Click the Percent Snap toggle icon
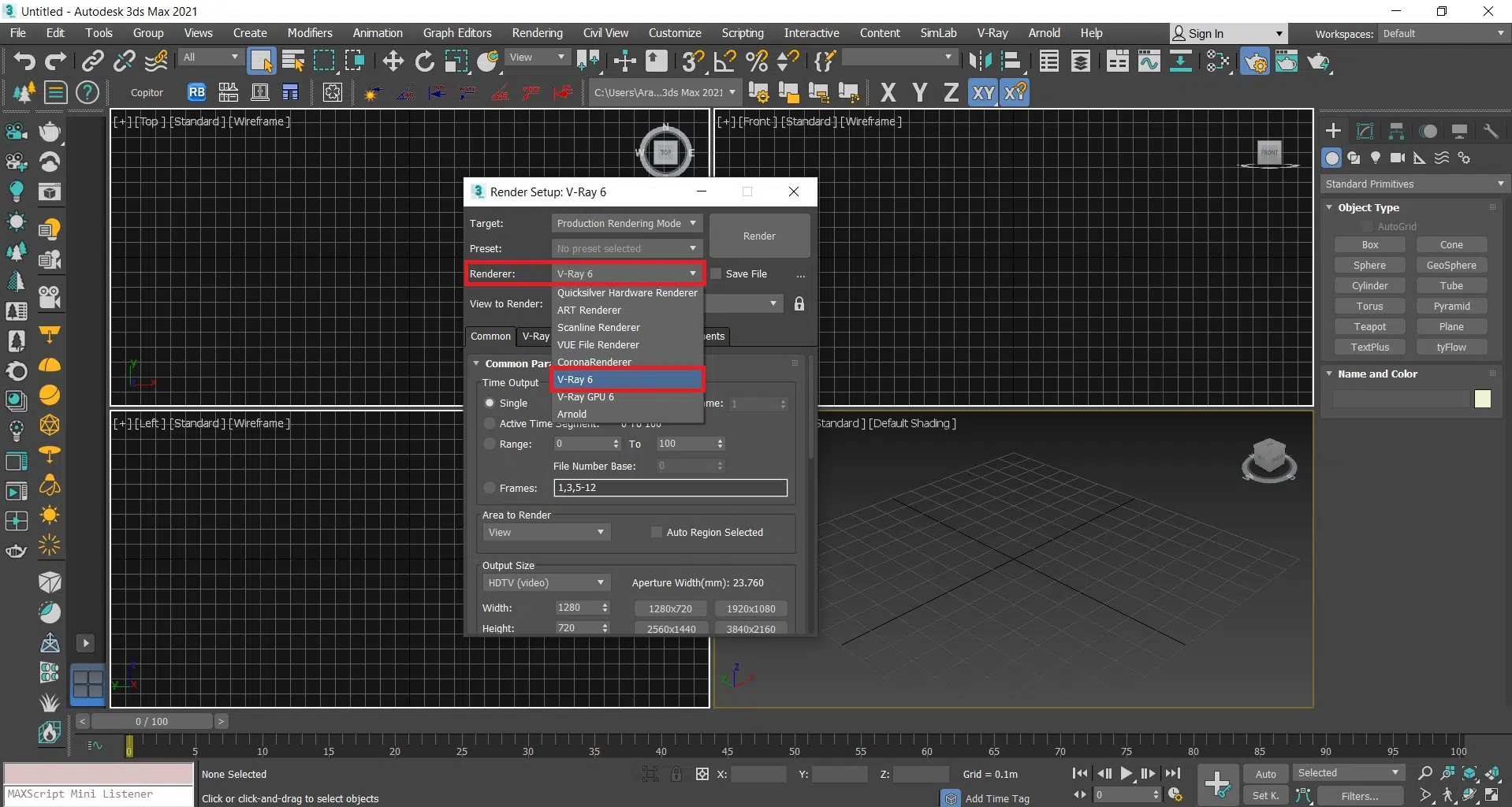This screenshot has width=1512, height=807. point(757,61)
